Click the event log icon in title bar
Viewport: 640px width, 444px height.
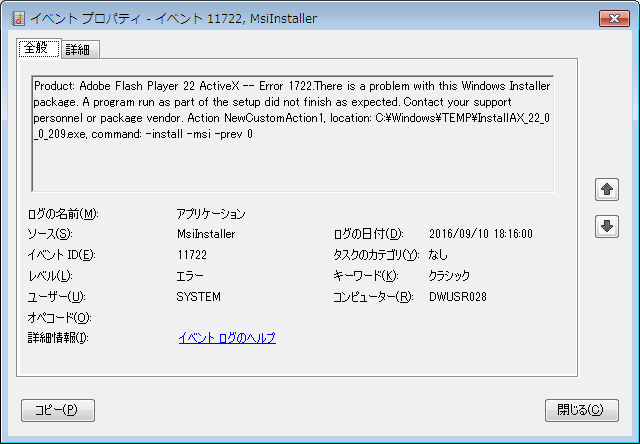coord(18,18)
